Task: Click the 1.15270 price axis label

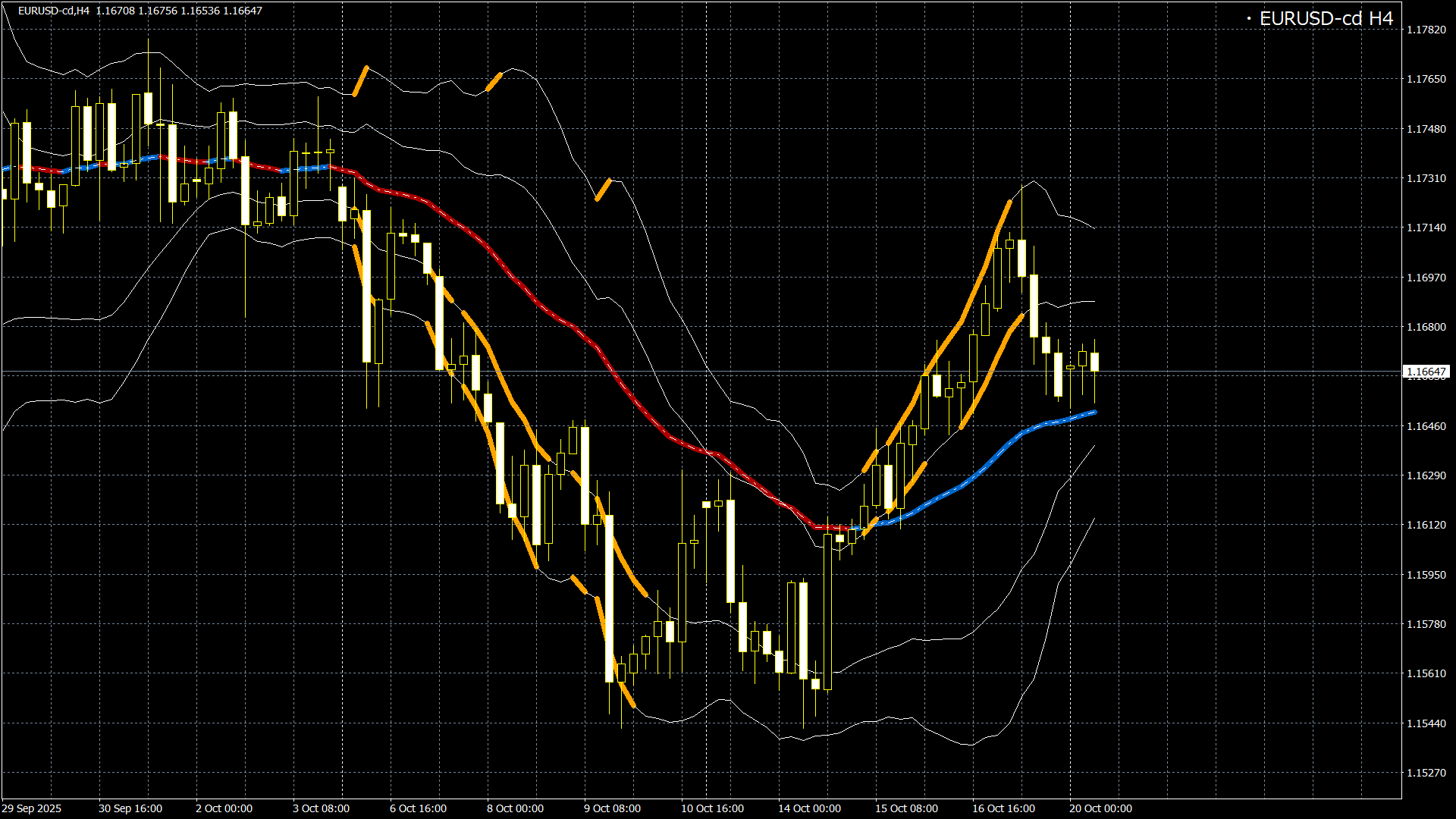Action: [x=1426, y=773]
